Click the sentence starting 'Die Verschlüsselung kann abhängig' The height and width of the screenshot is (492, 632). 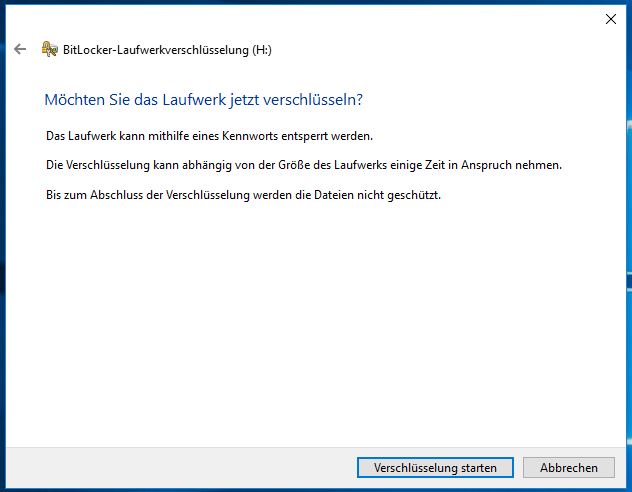(x=304, y=165)
